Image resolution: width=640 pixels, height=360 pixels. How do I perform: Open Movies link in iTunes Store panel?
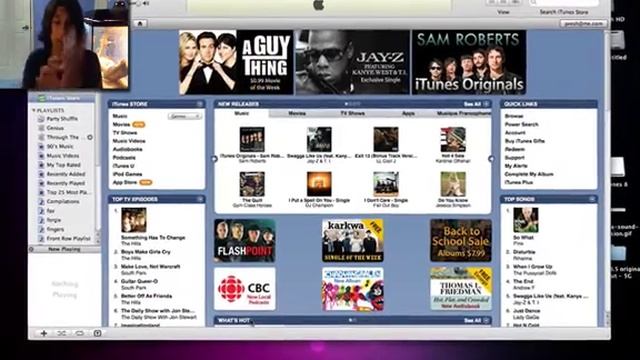[121, 124]
